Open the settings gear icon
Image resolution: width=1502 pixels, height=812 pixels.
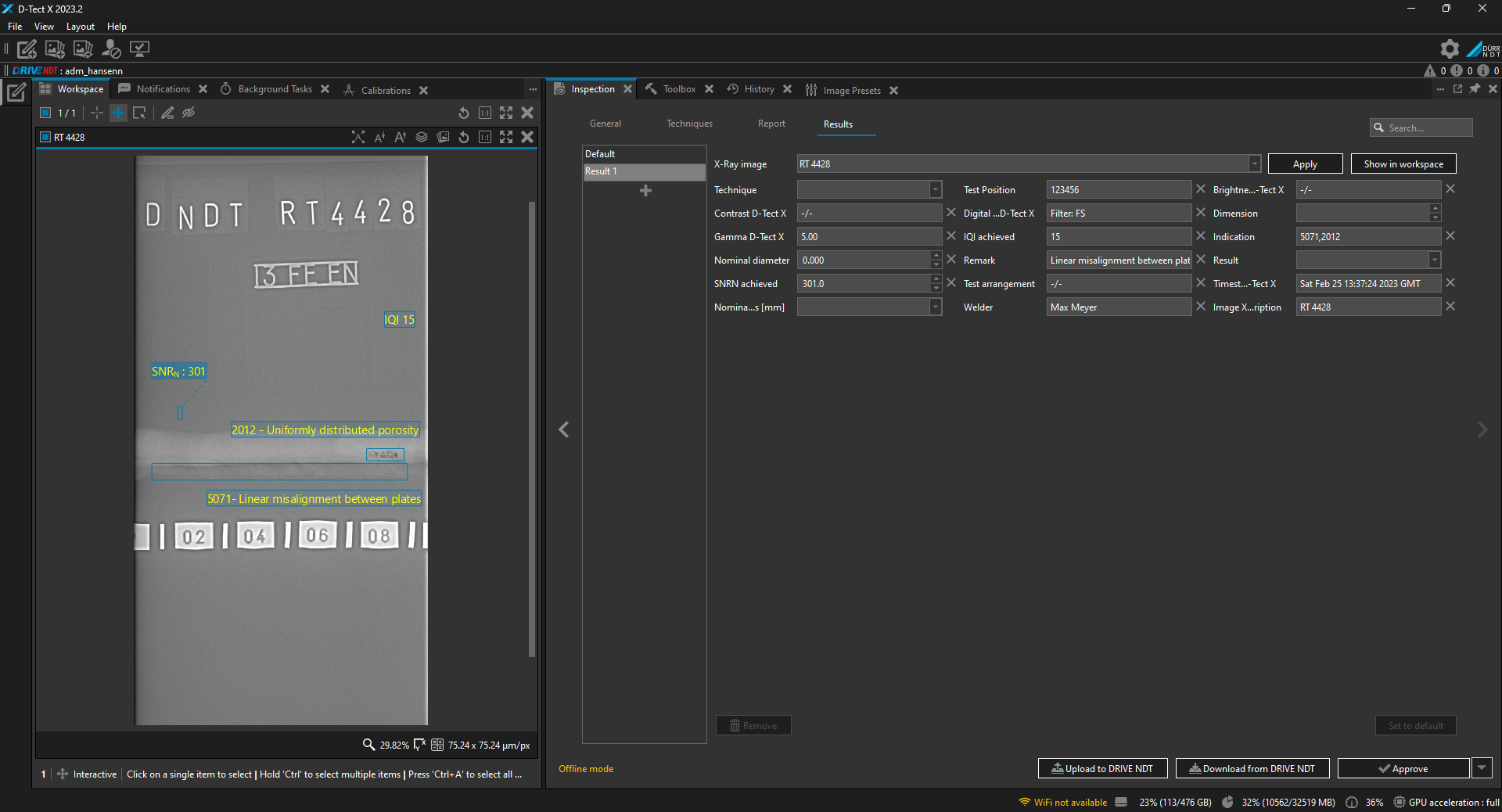pyautogui.click(x=1450, y=49)
